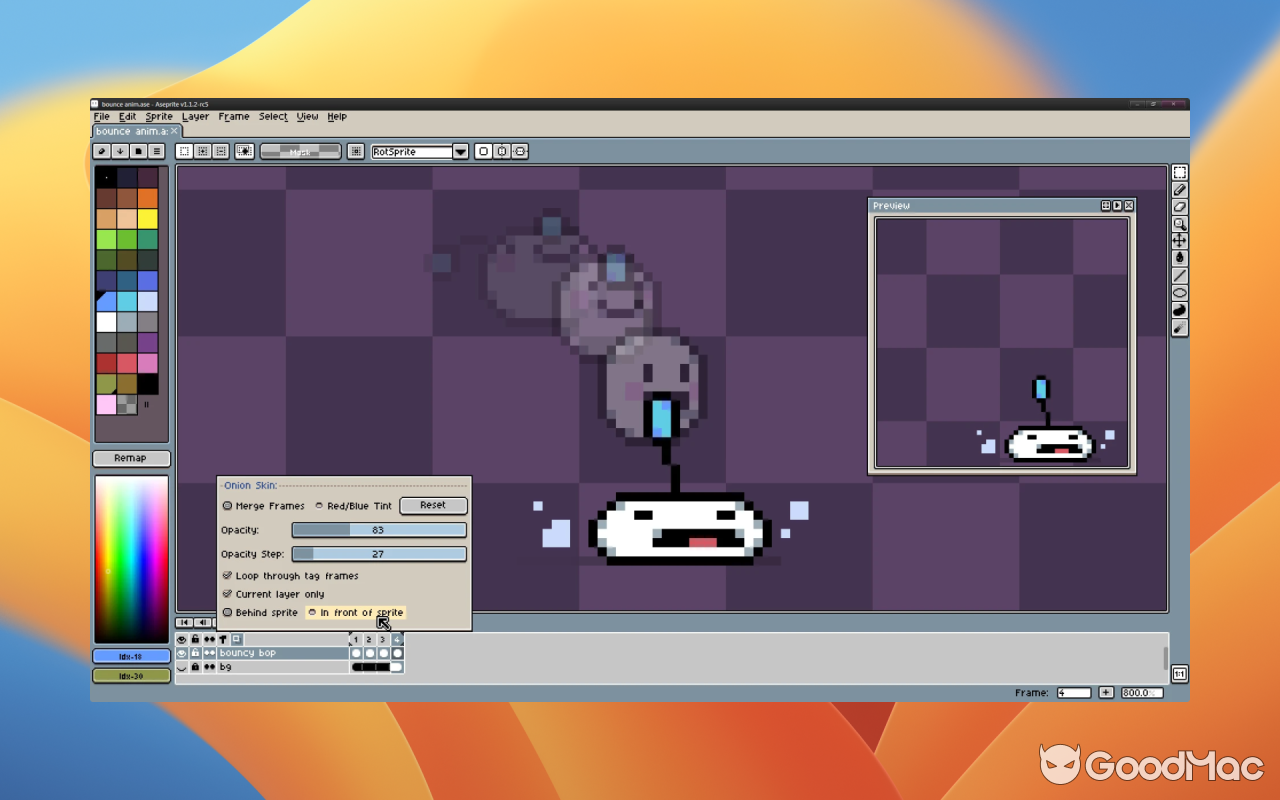The image size is (1280, 800).
Task: Select the Move tool
Action: tap(1180, 241)
